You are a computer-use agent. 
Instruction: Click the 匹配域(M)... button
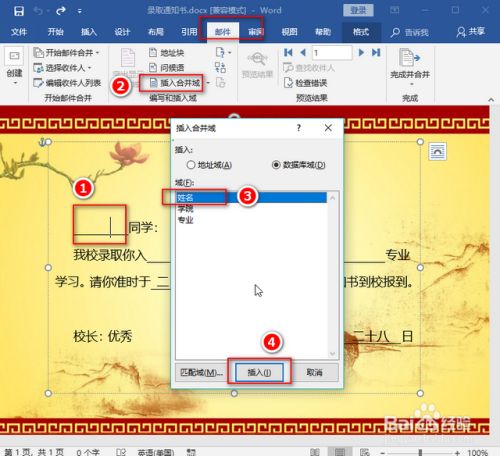[201, 372]
